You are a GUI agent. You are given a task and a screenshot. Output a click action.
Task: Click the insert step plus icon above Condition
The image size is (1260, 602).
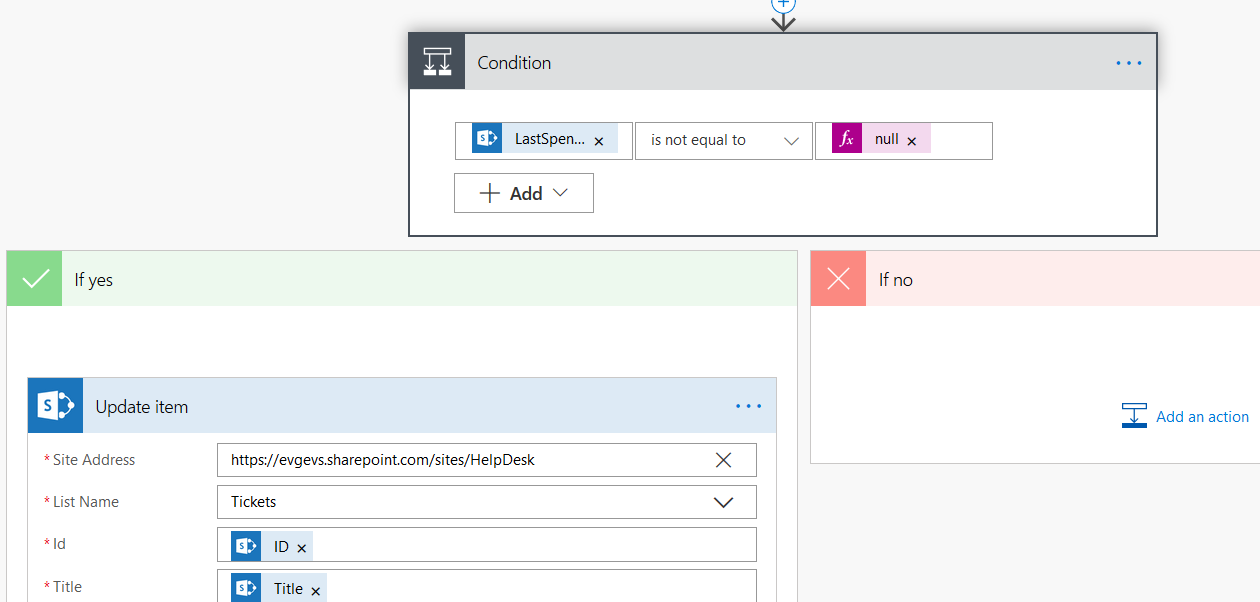pos(783,4)
